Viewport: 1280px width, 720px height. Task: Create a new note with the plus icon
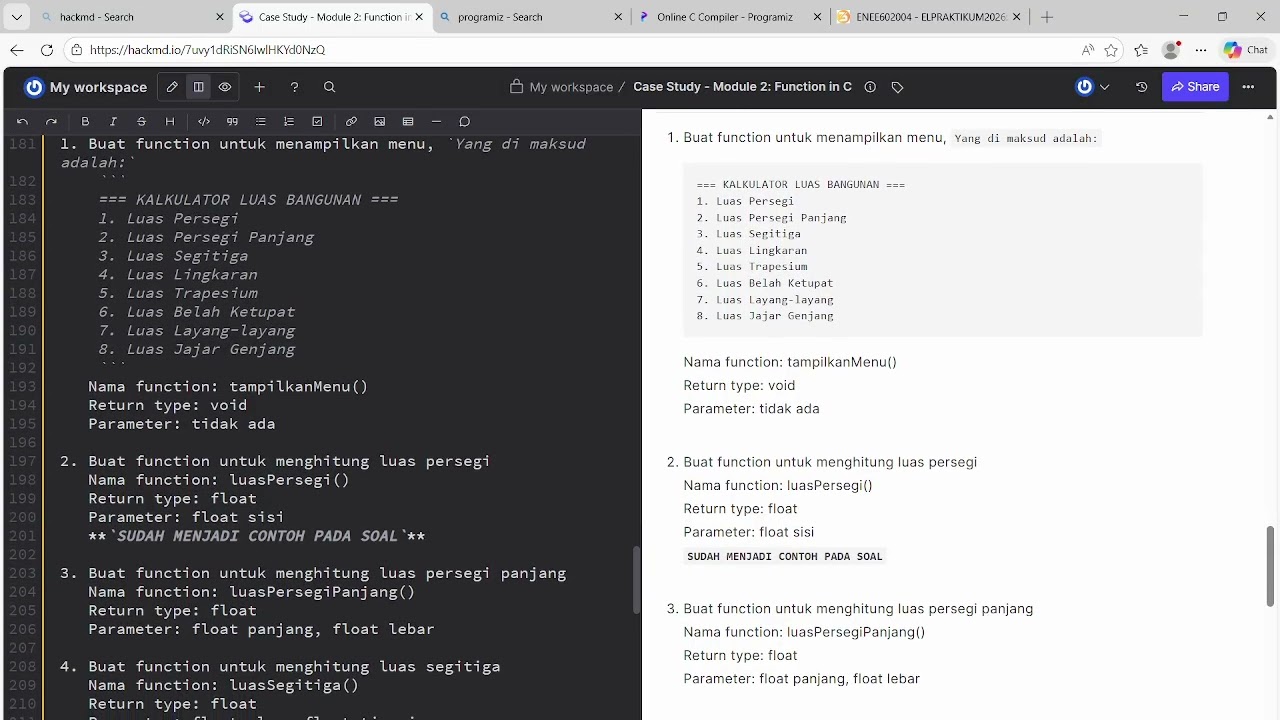259,87
